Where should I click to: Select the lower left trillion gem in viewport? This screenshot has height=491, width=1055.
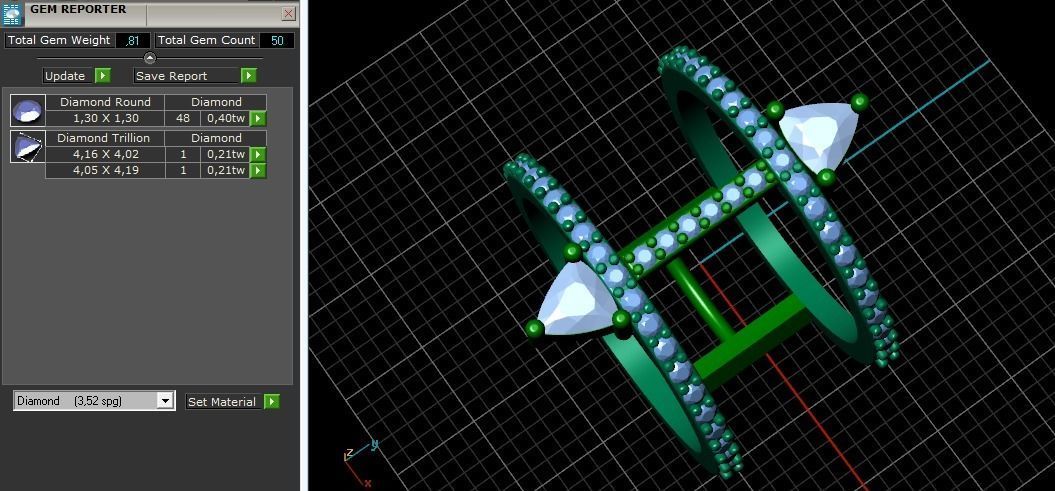(x=577, y=301)
